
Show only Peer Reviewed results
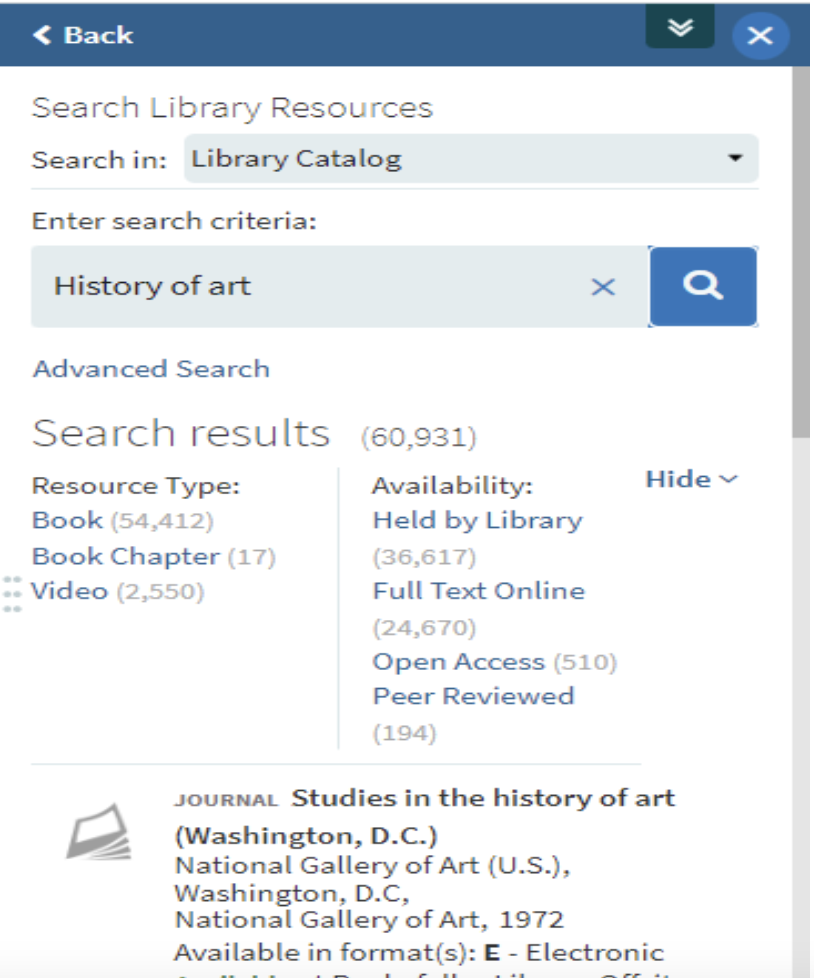[x=473, y=696]
